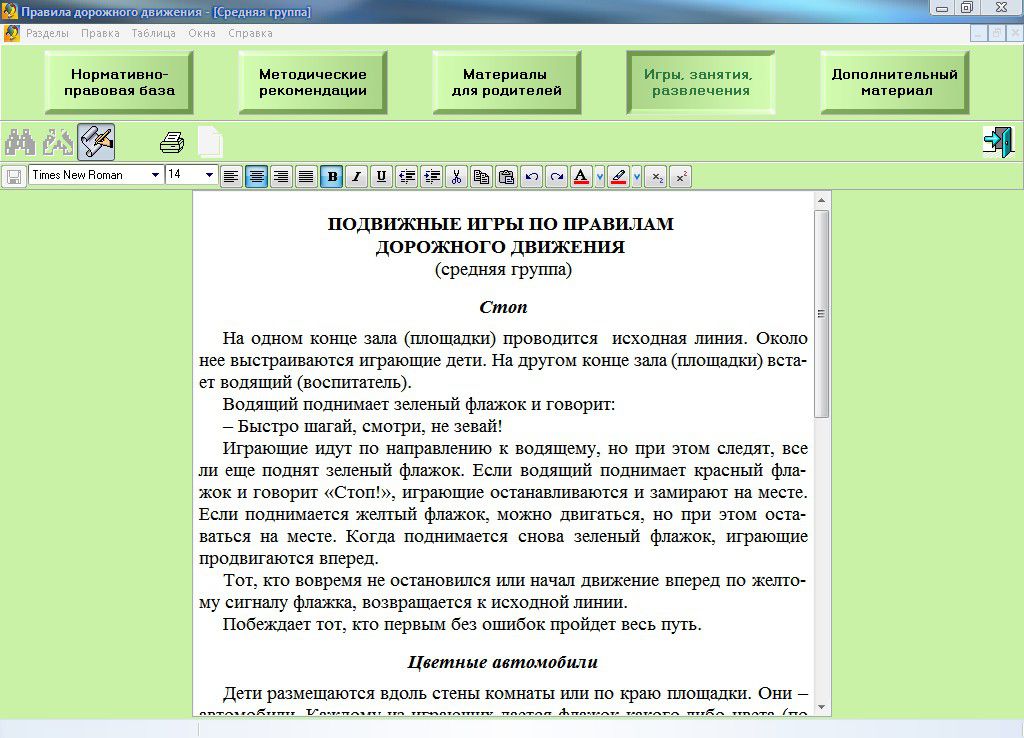Image resolution: width=1024 pixels, height=738 pixels.
Task: Increase the paragraph indent
Action: click(x=432, y=176)
